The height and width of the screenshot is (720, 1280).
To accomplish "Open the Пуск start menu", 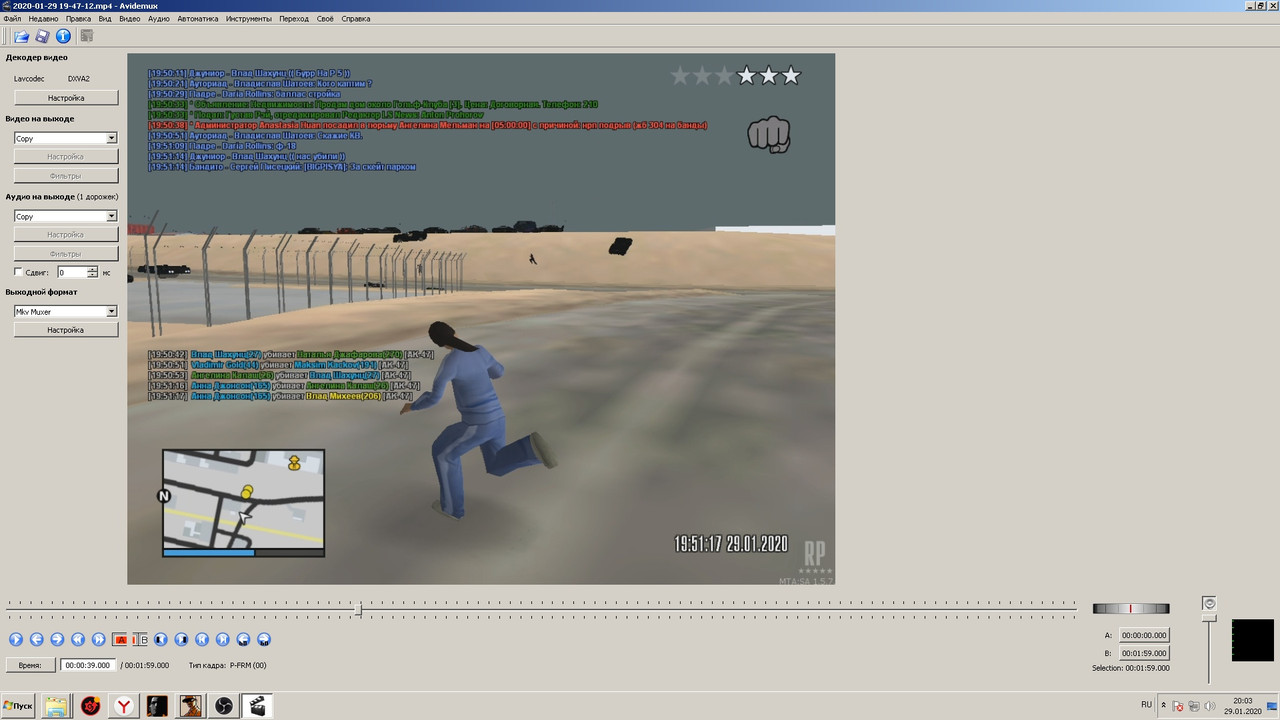I will click(18, 706).
